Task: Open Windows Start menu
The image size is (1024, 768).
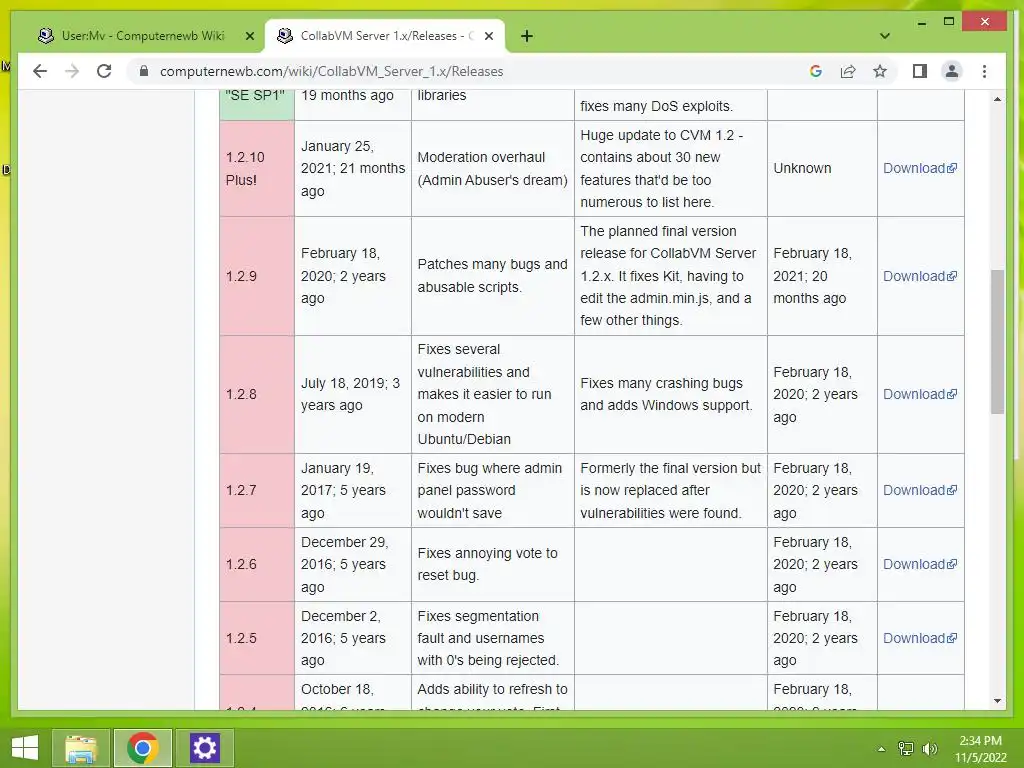Action: pos(24,748)
